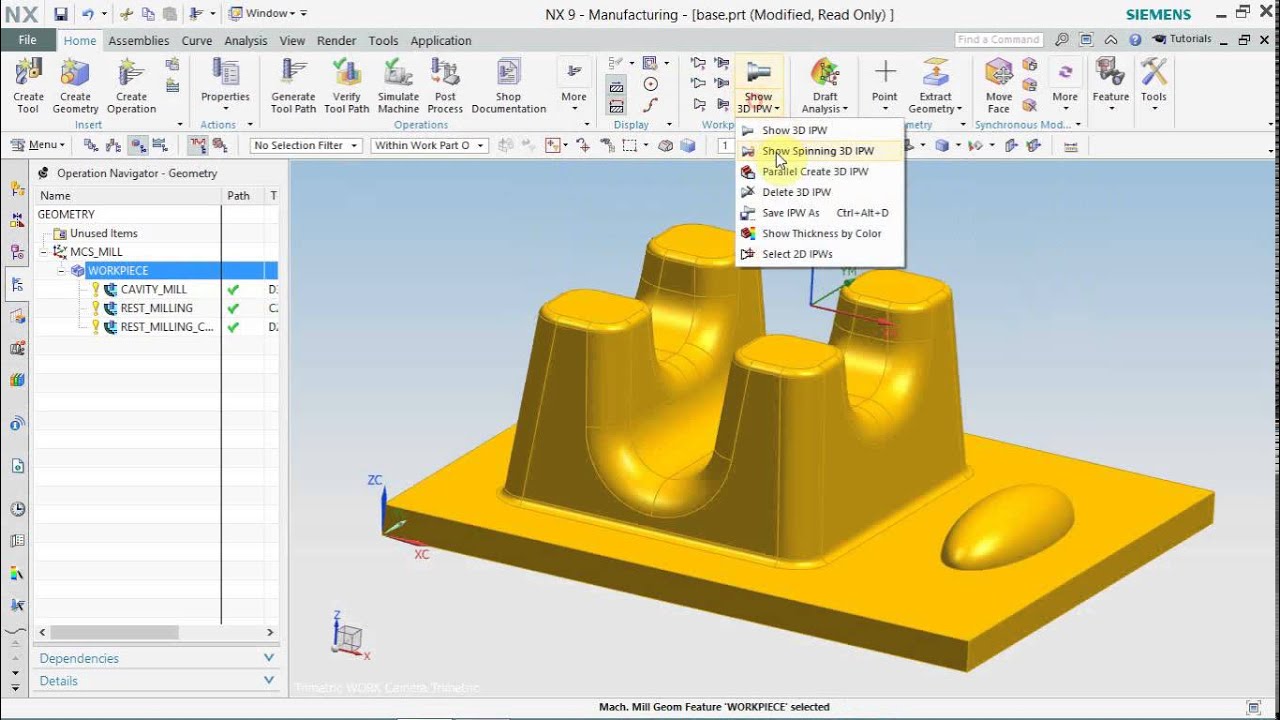Click the search magnifier next to Find a Command
This screenshot has height=720, width=1280.
1062,40
